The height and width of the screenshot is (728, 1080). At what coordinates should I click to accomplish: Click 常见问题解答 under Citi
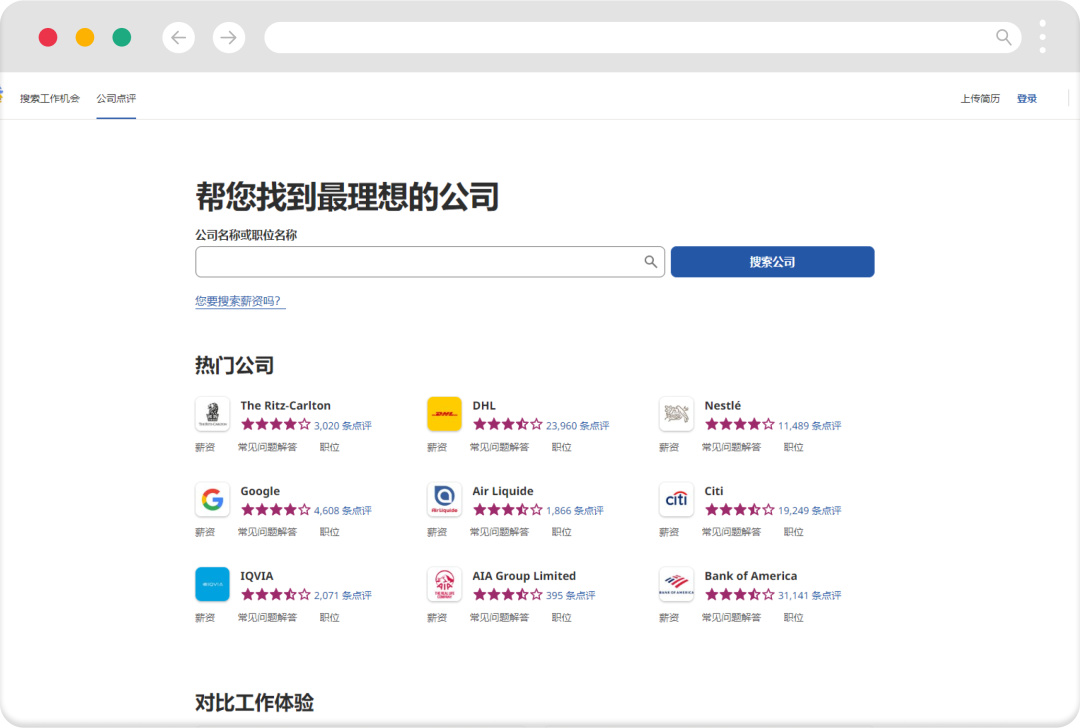731,532
